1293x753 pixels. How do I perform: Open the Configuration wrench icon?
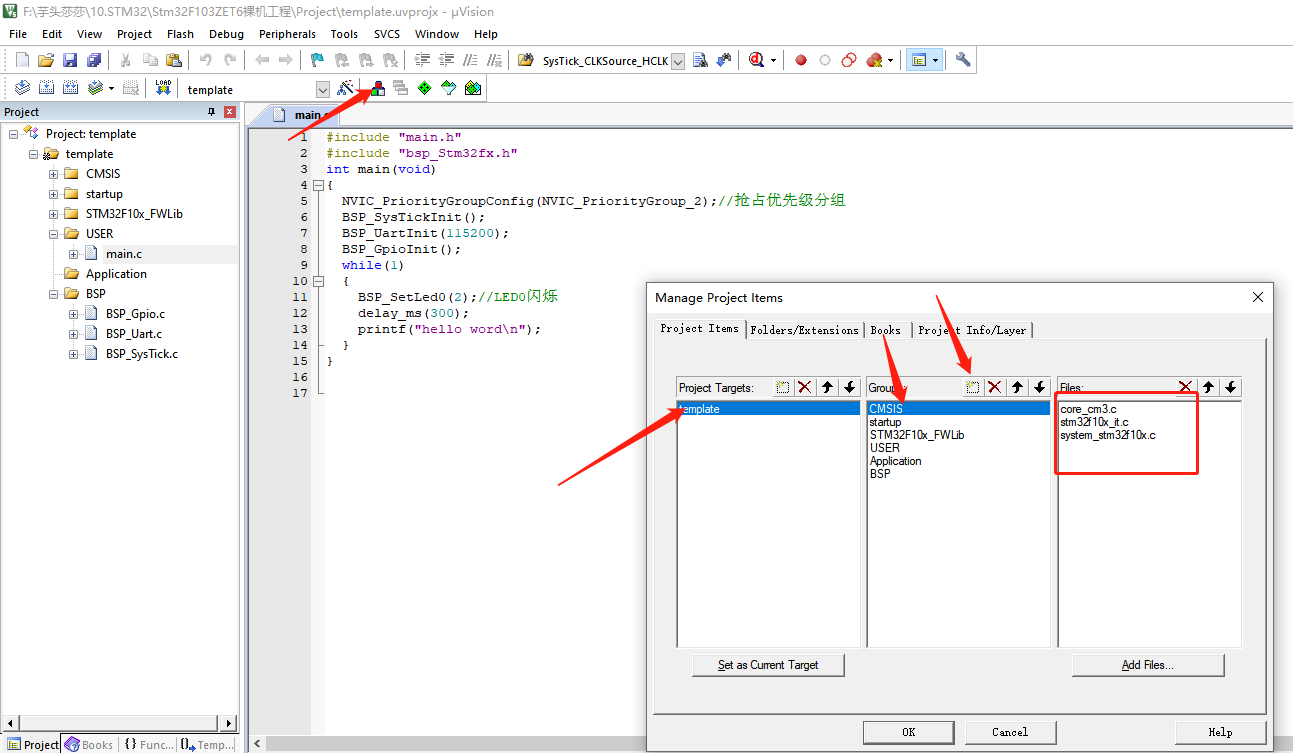tap(963, 60)
